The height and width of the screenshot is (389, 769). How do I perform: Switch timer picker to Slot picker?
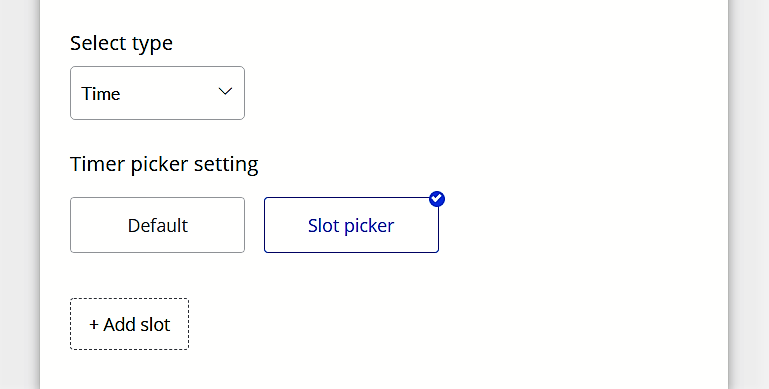[351, 225]
